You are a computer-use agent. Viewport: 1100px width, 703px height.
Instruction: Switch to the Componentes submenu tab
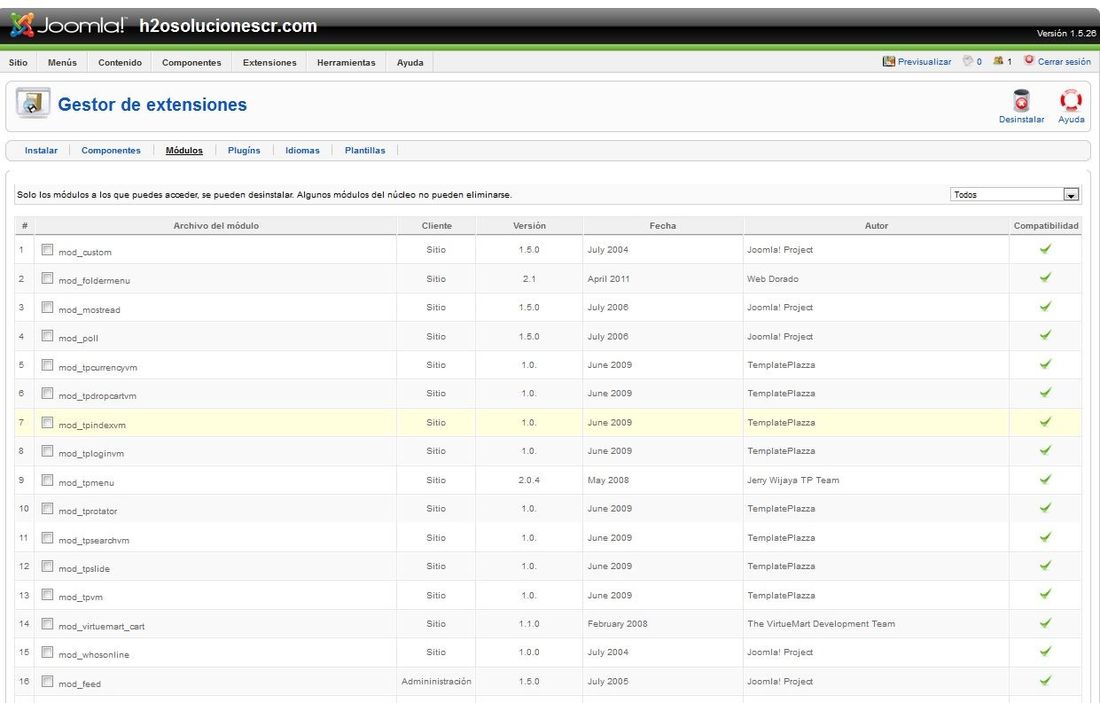(111, 150)
